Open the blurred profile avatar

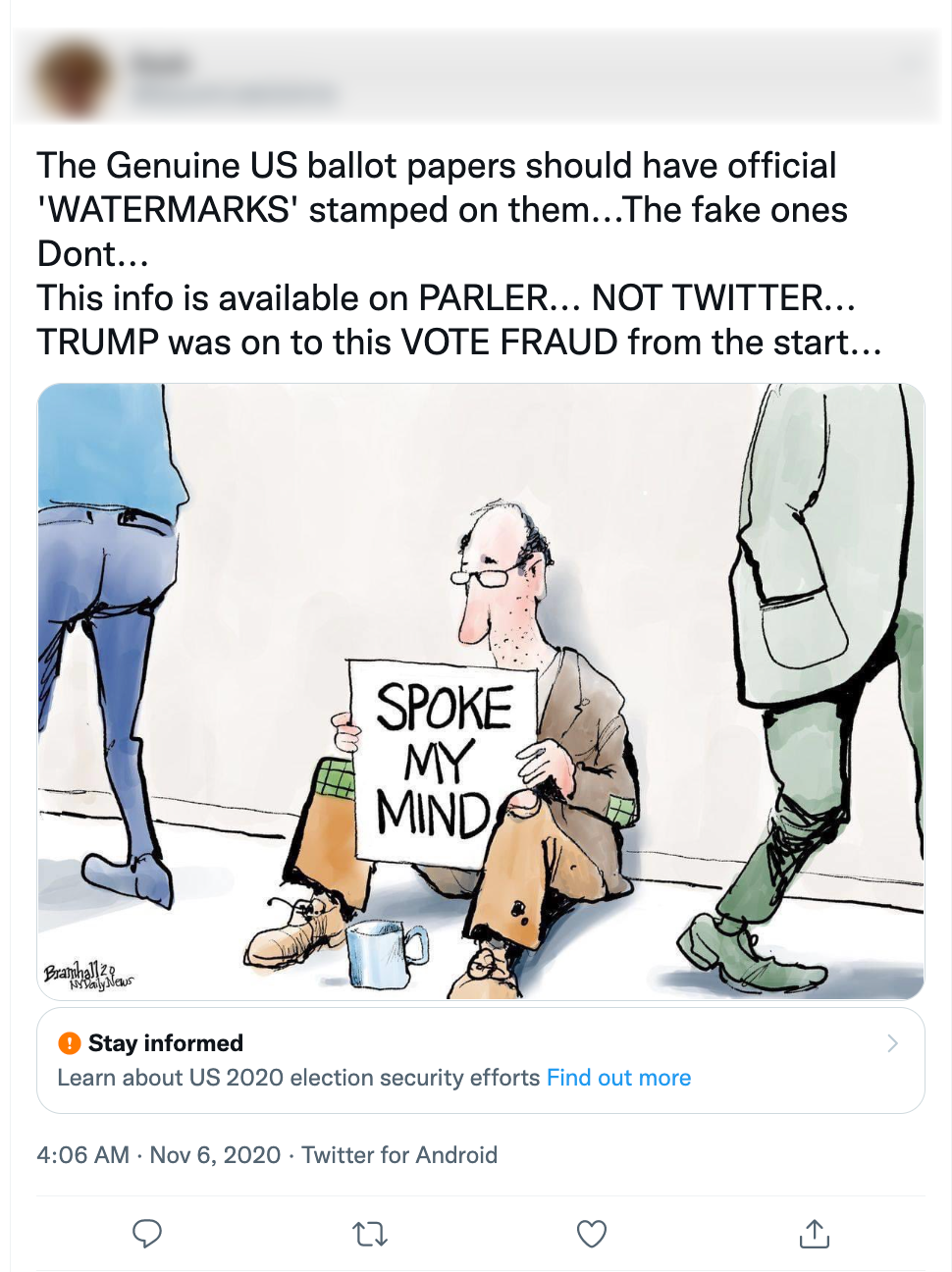pyautogui.click(x=71, y=79)
